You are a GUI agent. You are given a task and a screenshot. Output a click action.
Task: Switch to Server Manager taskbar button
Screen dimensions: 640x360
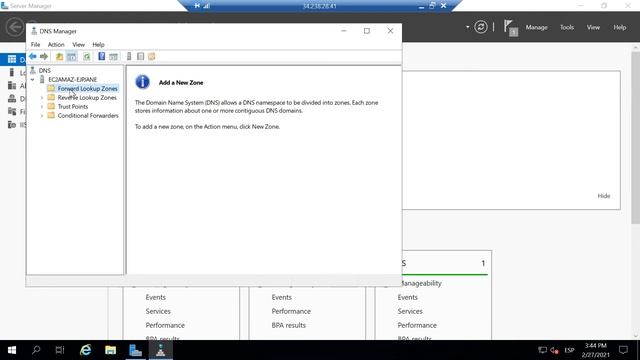click(x=136, y=350)
